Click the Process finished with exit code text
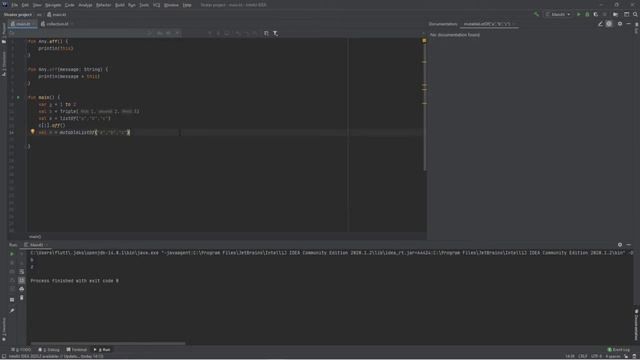 (75, 281)
